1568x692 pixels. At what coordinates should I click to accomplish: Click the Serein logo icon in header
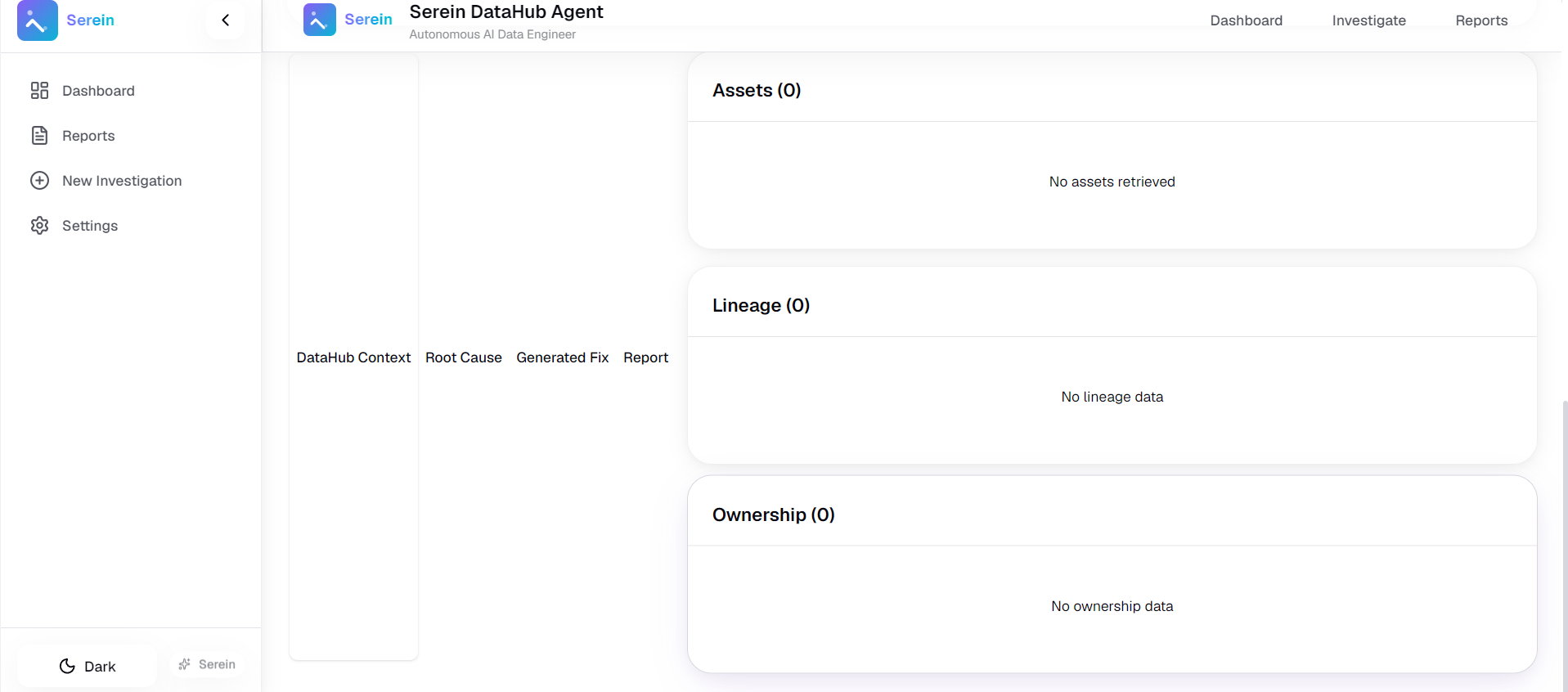point(320,20)
